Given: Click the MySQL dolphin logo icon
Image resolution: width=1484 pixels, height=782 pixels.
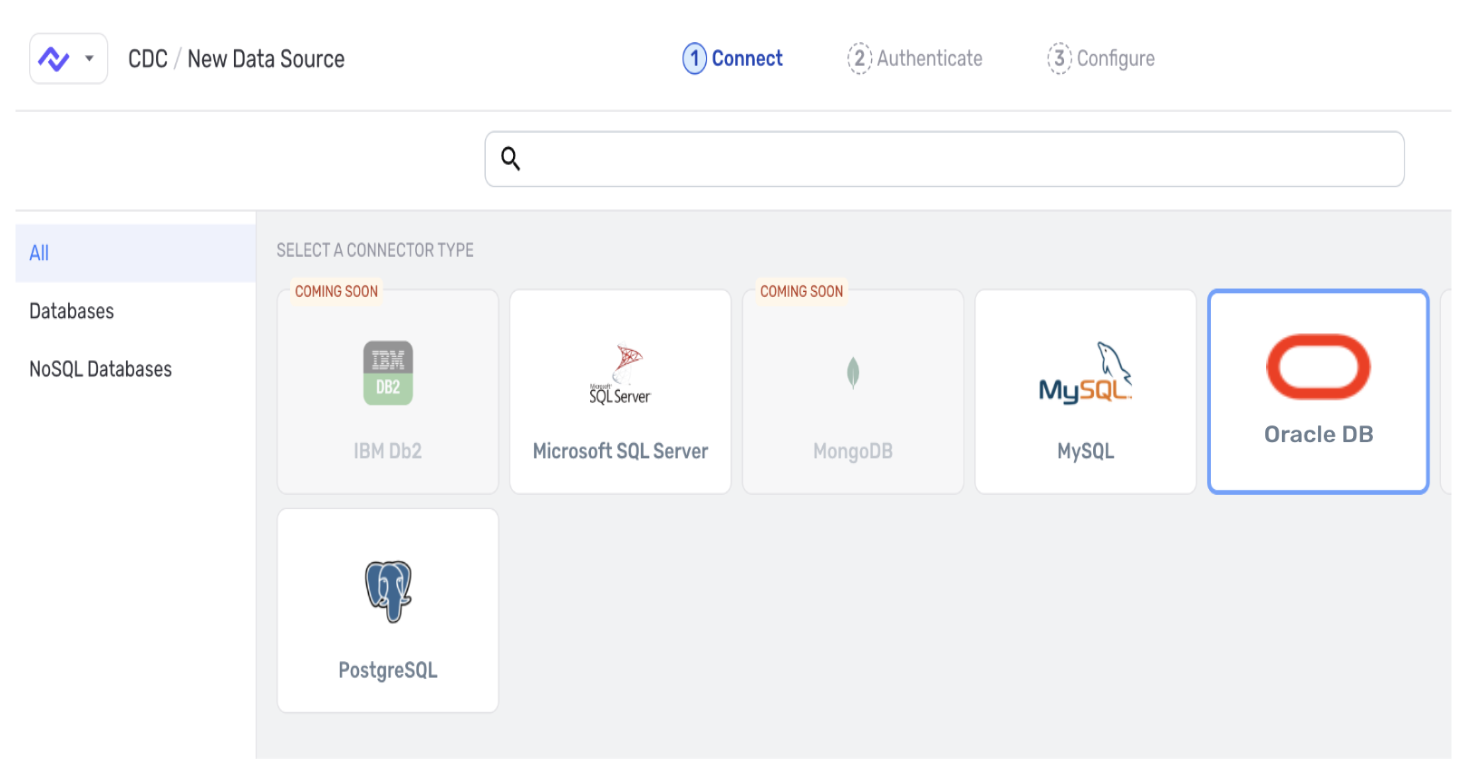Looking at the screenshot, I should click(x=1086, y=372).
